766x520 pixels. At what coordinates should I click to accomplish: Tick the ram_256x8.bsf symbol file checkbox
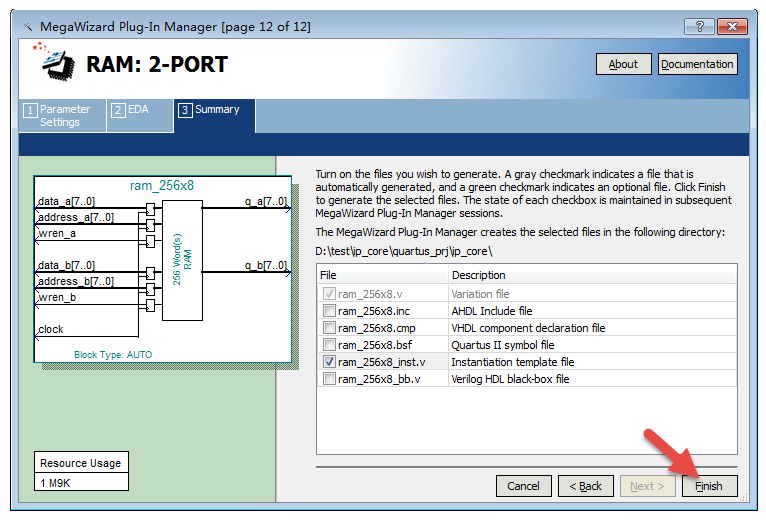[x=329, y=345]
